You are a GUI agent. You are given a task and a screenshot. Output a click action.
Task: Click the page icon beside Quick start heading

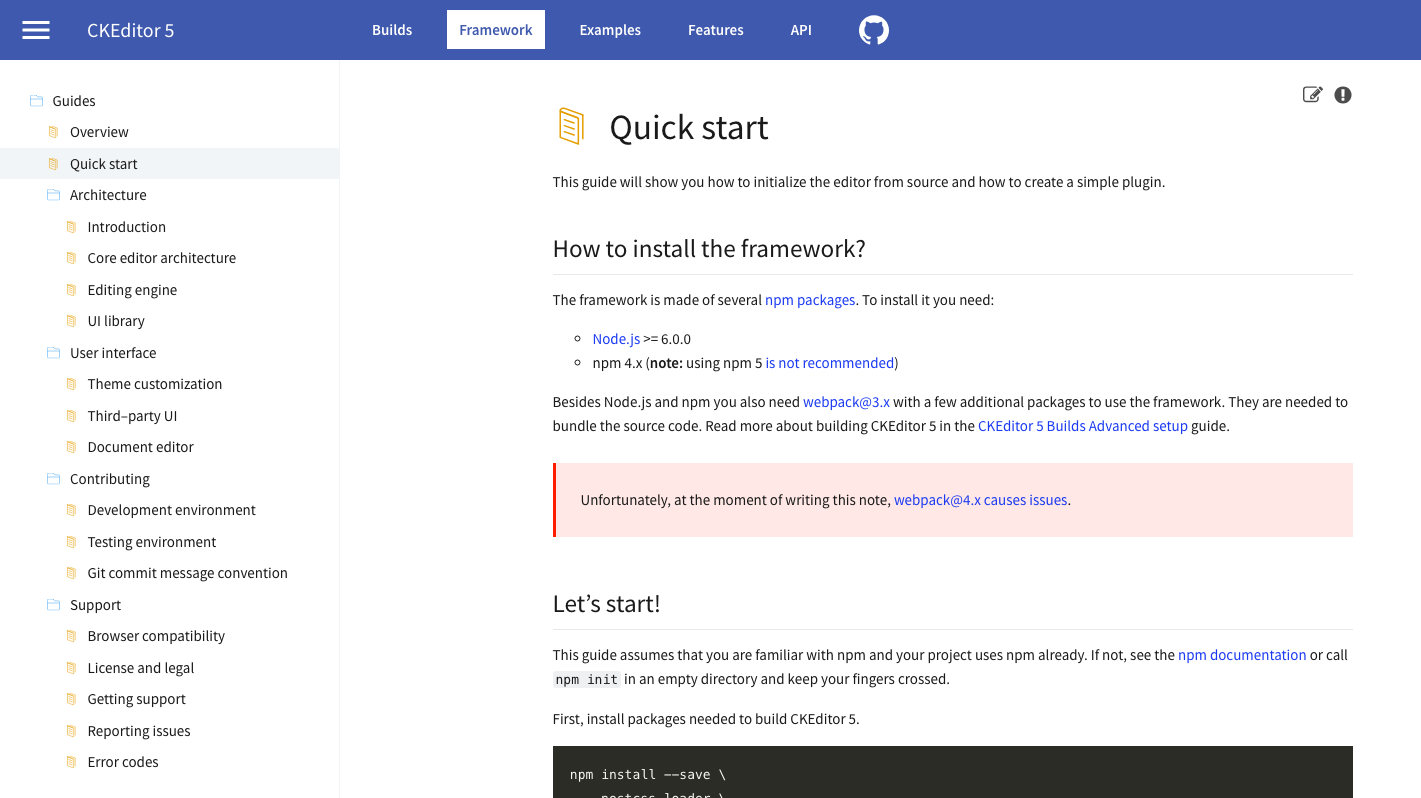(x=571, y=126)
